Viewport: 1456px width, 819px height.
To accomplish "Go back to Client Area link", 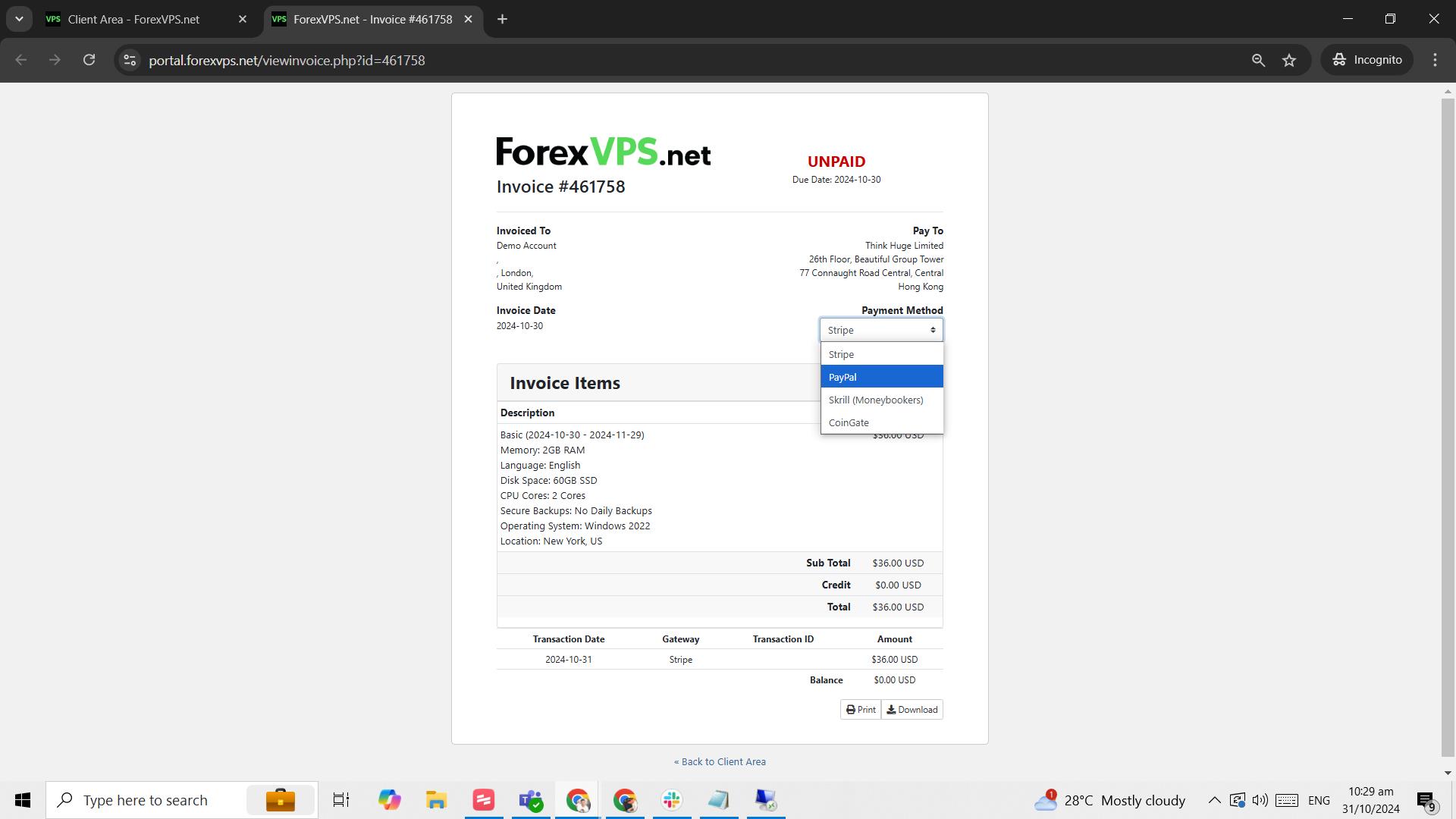I will tap(720, 761).
